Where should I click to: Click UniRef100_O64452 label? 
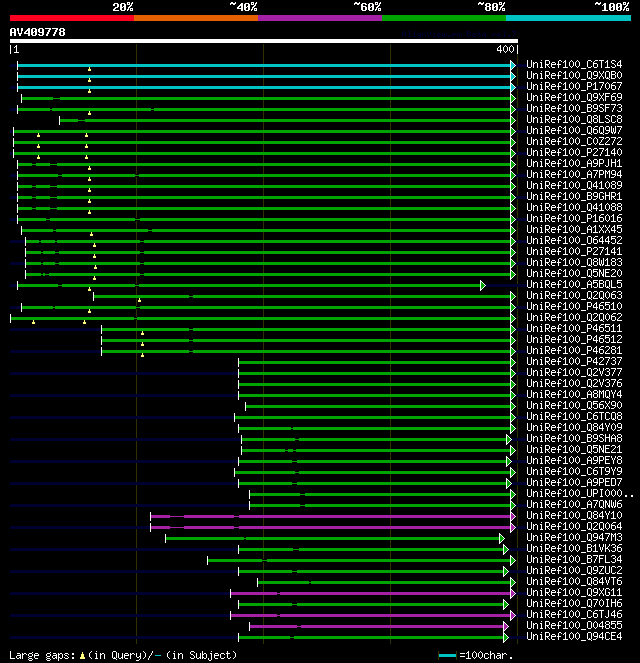click(574, 240)
